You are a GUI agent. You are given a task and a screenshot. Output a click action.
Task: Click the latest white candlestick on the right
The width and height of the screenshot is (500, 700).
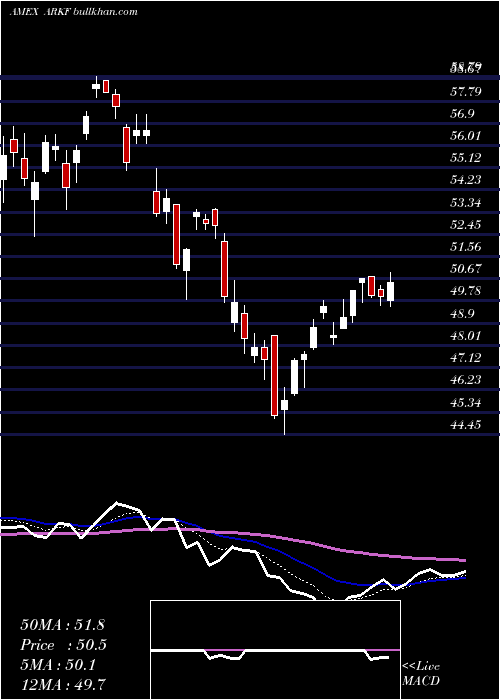(391, 289)
